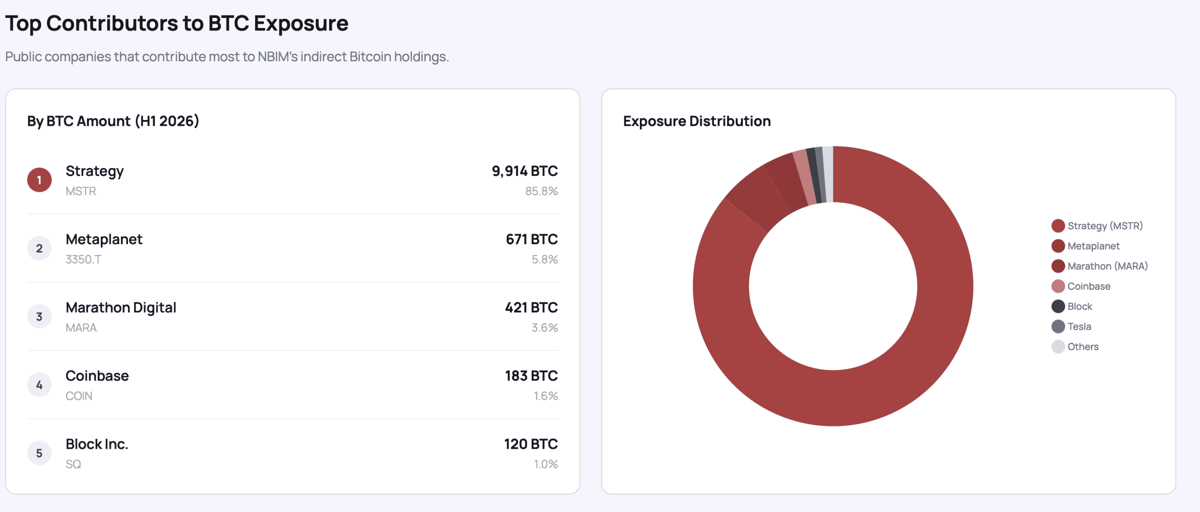This screenshot has width=1200, height=512.
Task: Click the MARA ticker symbol
Action: [x=81, y=328]
